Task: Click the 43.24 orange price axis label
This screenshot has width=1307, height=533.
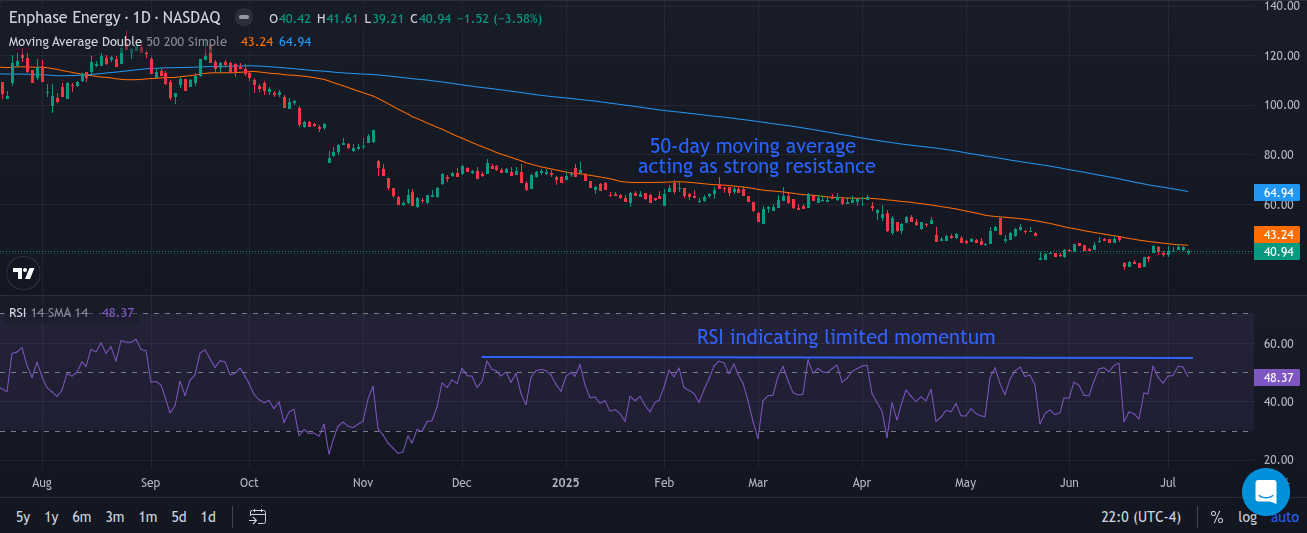Action: click(x=1275, y=234)
